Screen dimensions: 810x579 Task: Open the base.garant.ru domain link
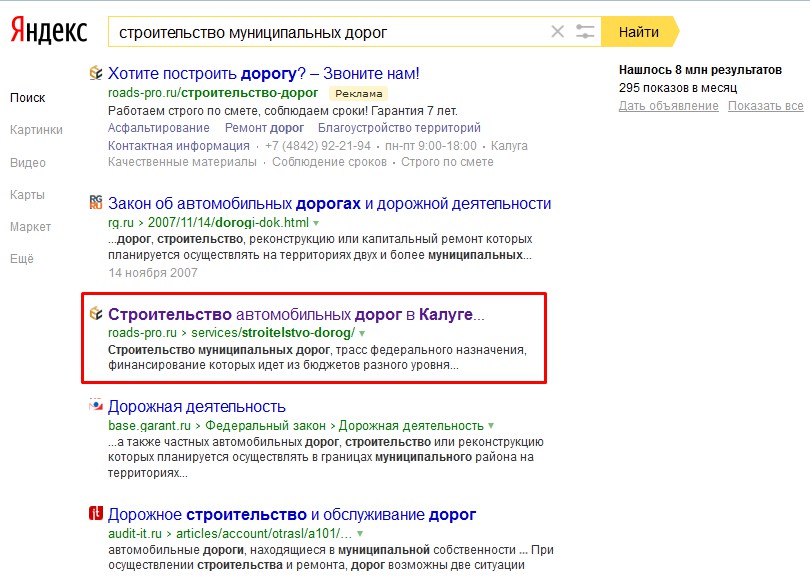149,426
